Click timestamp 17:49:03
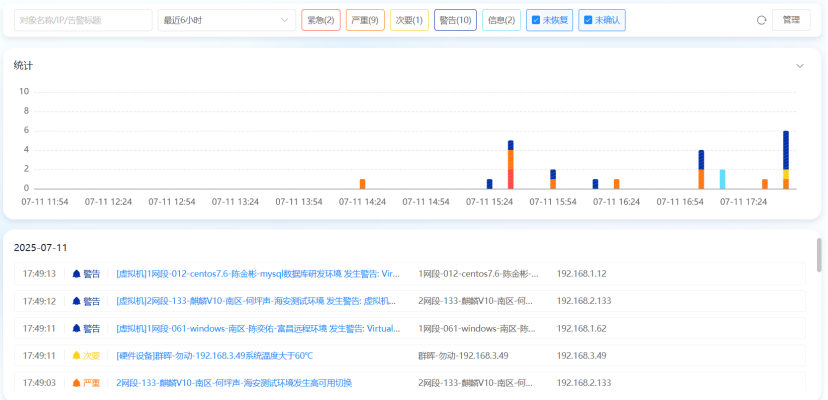The width and height of the screenshot is (828, 400). click(x=39, y=383)
